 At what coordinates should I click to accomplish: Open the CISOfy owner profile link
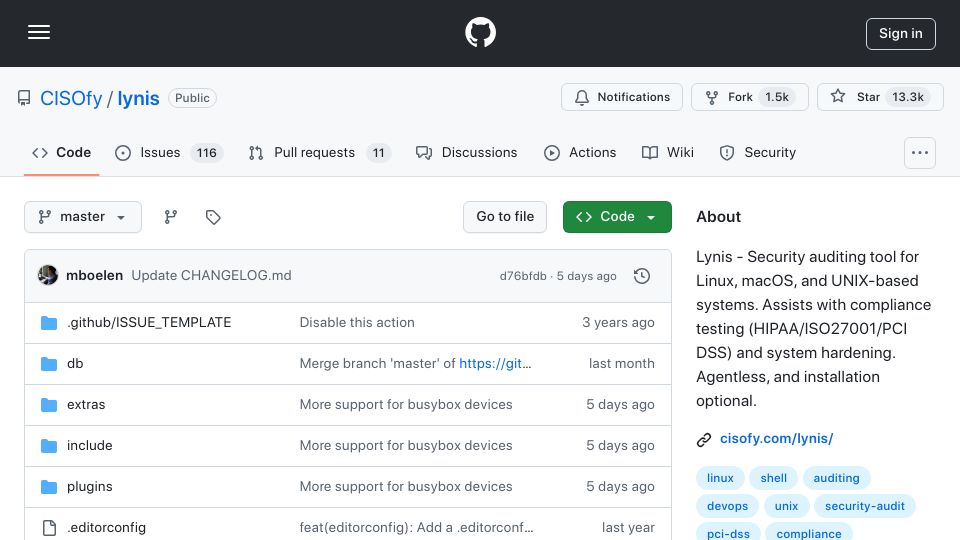tap(71, 98)
